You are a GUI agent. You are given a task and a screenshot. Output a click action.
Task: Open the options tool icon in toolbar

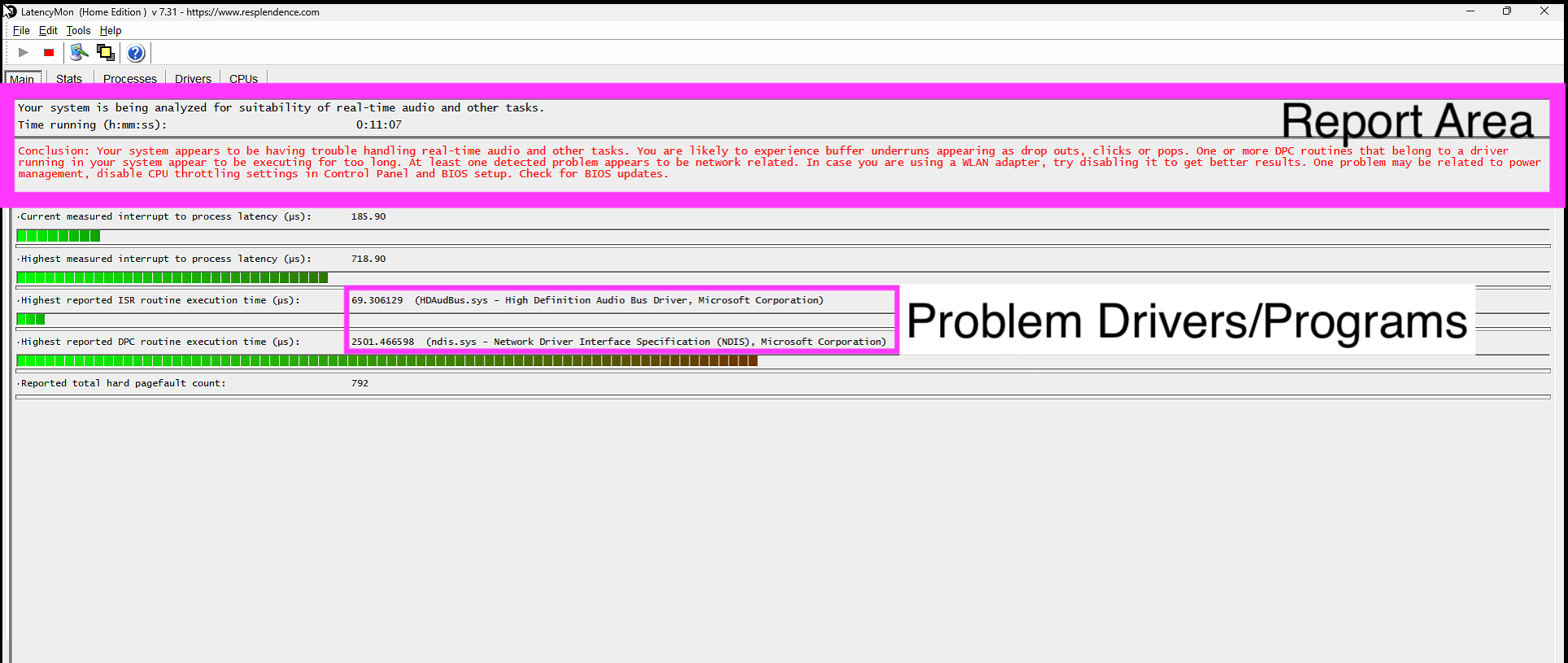79,53
